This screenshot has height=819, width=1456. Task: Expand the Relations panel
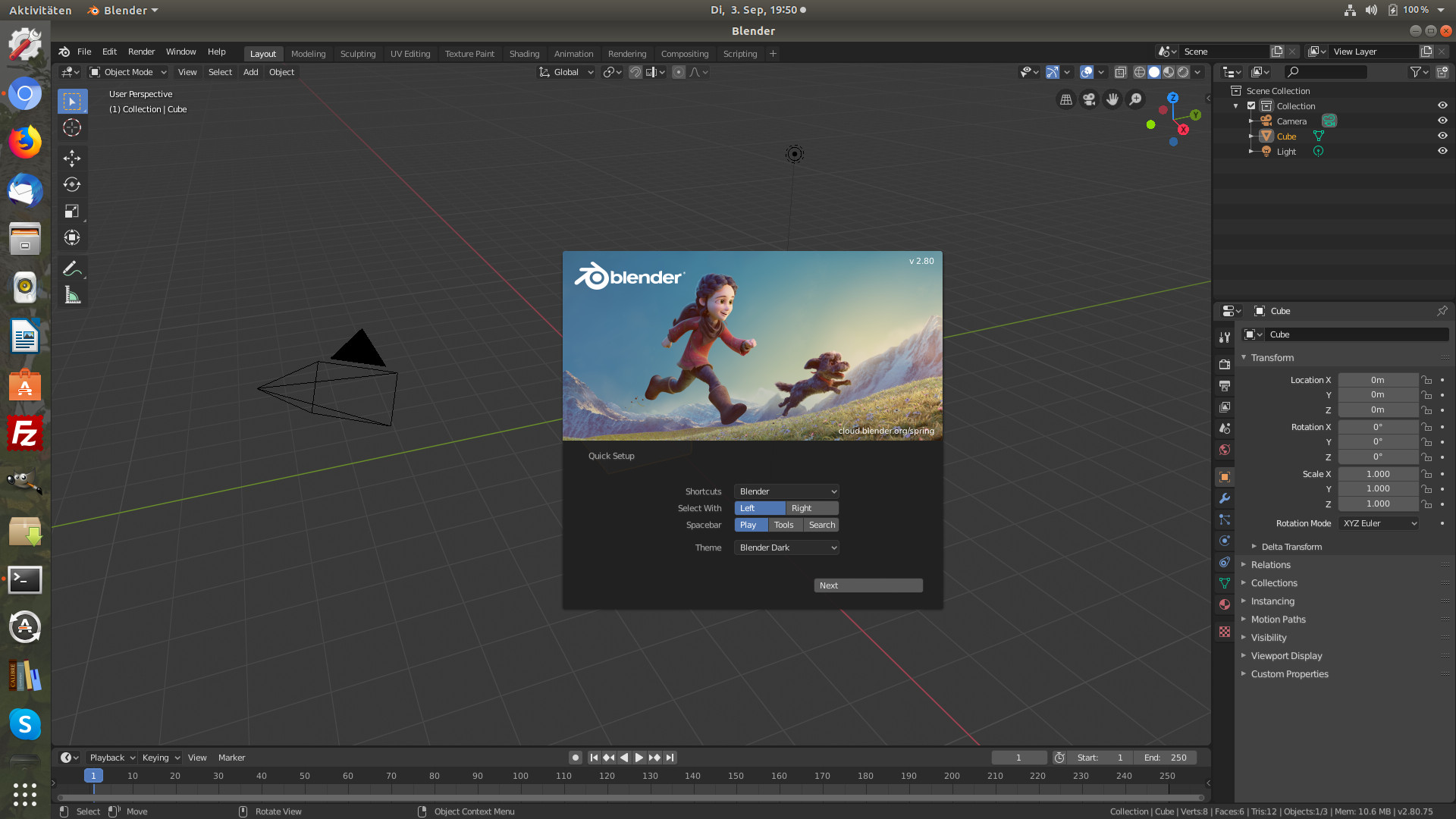1270,565
